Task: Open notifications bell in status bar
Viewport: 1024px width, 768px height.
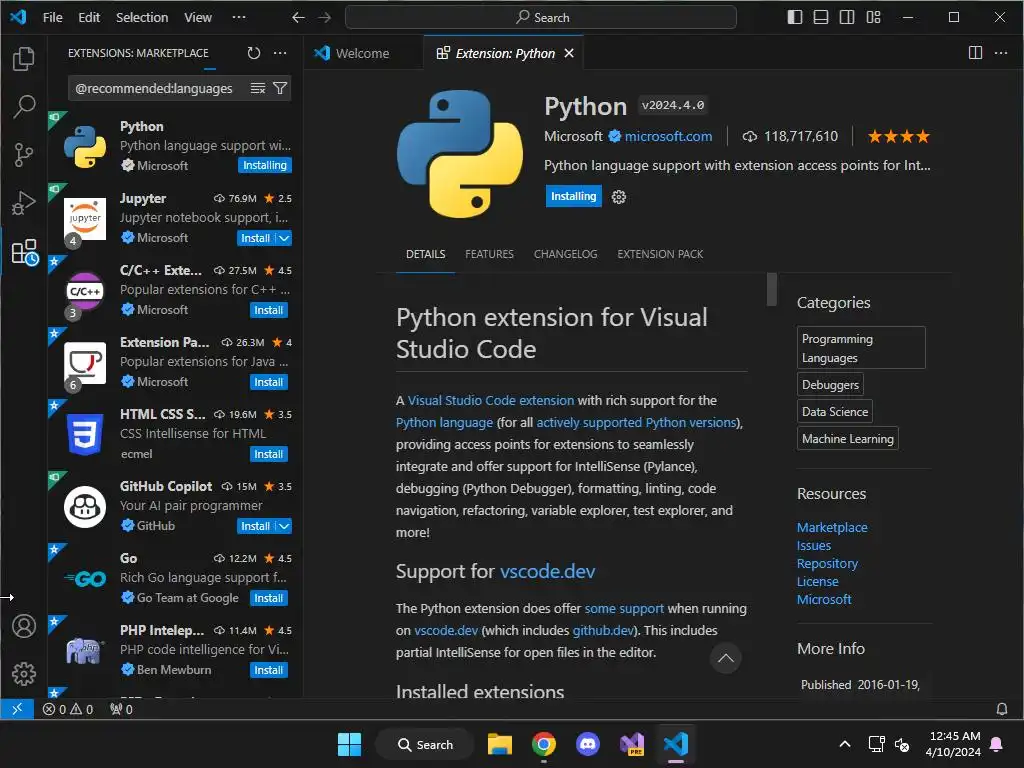Action: pos(1002,709)
